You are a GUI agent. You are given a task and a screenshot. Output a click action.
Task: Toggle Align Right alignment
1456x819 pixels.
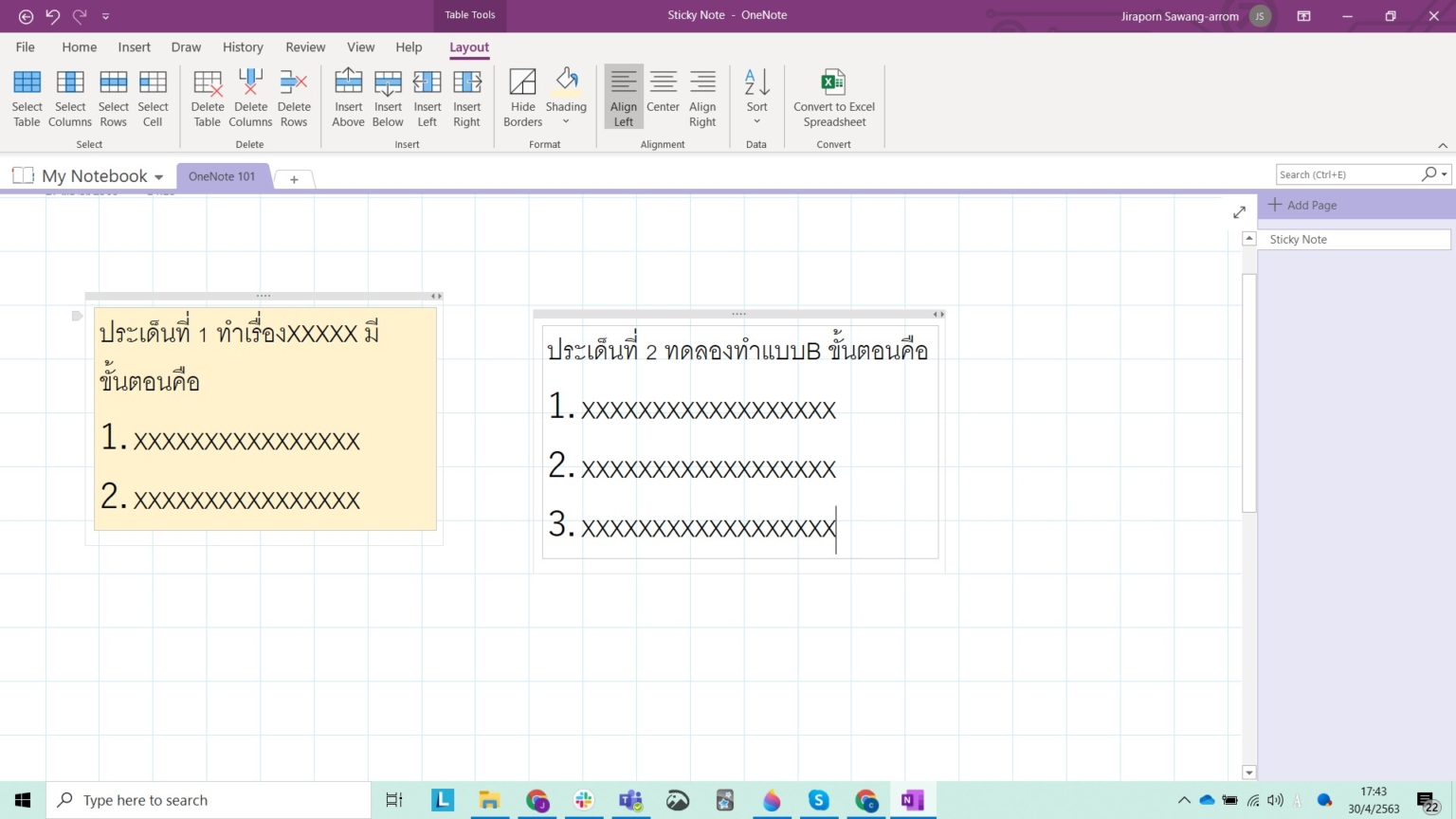click(701, 97)
